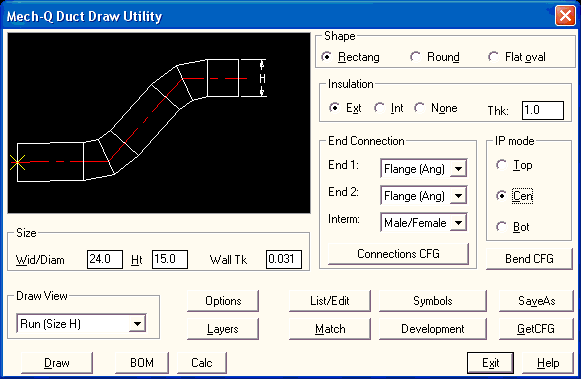Image resolution: width=581 pixels, height=379 pixels.
Task: Click the Wid/Diam input field
Action: (105, 259)
